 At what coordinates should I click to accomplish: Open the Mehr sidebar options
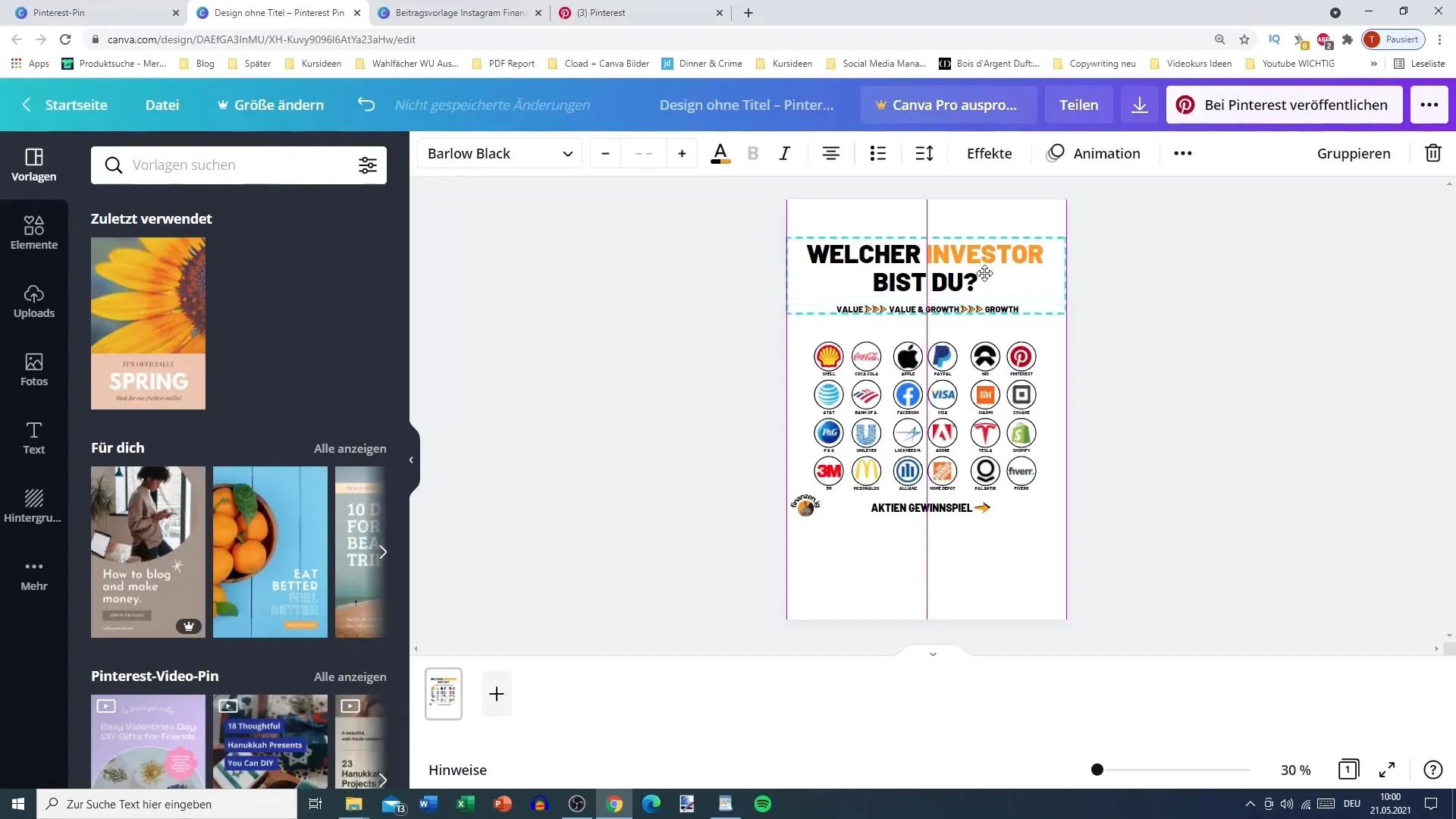point(34,574)
